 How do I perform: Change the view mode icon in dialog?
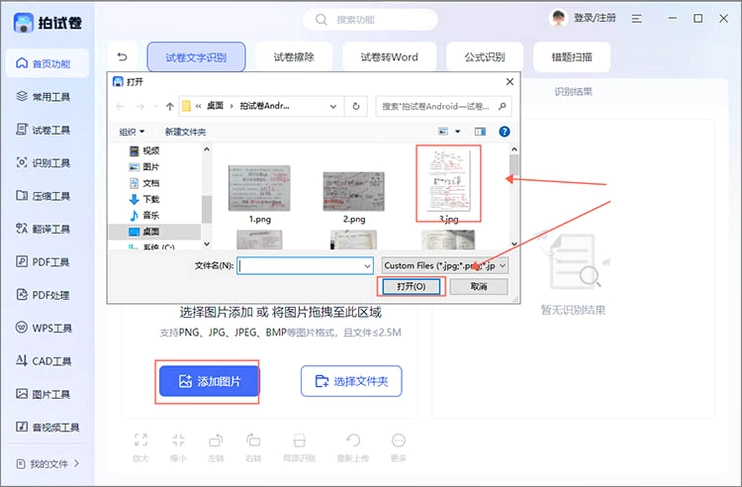pyautogui.click(x=443, y=131)
